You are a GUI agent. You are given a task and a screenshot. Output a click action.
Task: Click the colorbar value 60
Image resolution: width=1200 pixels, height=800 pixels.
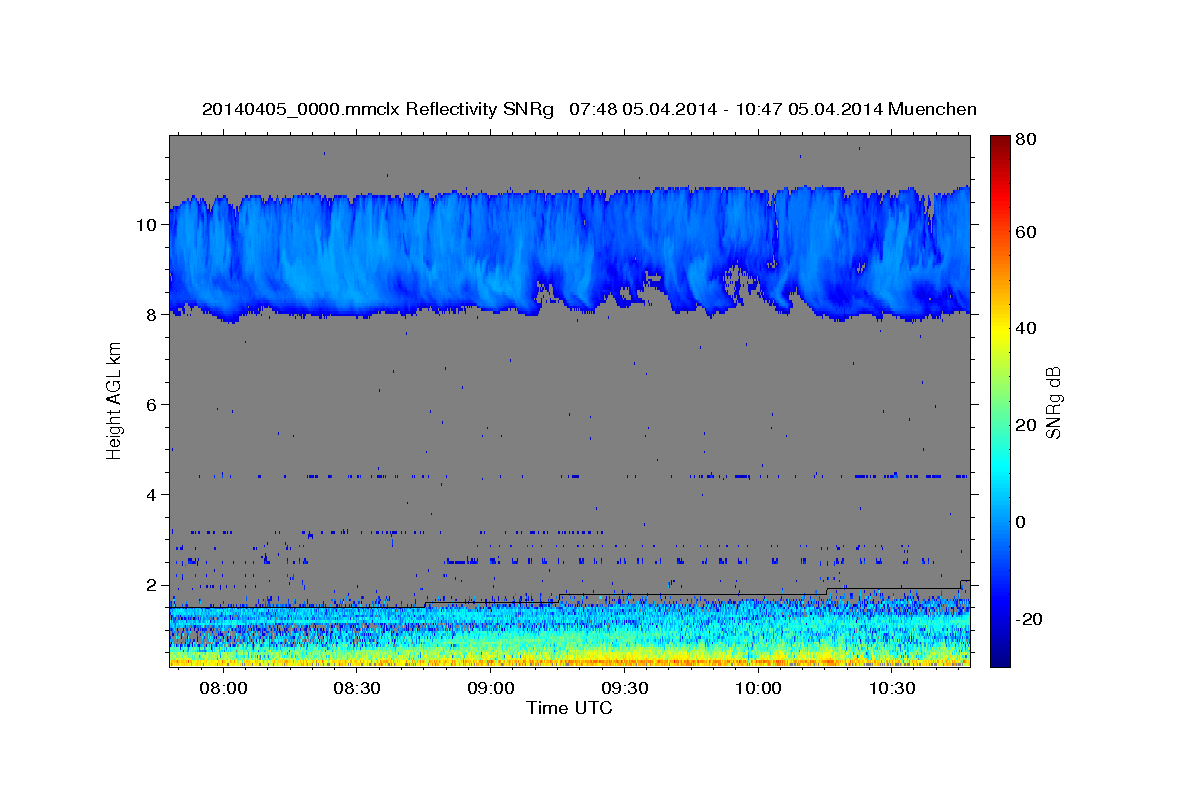coord(1025,232)
